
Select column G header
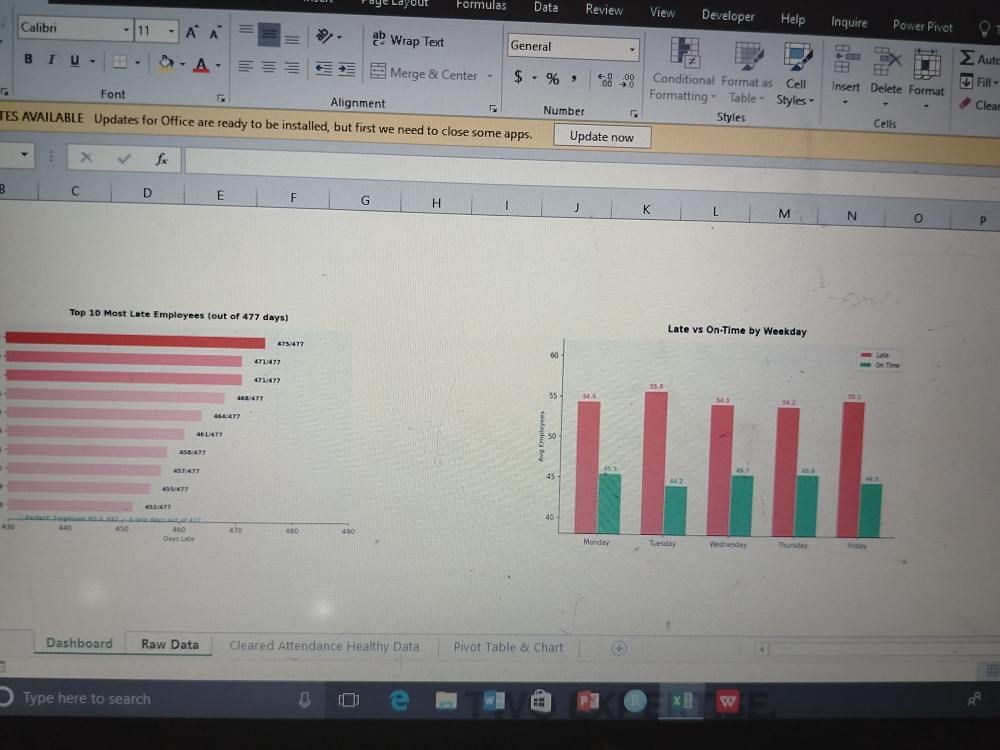point(365,200)
